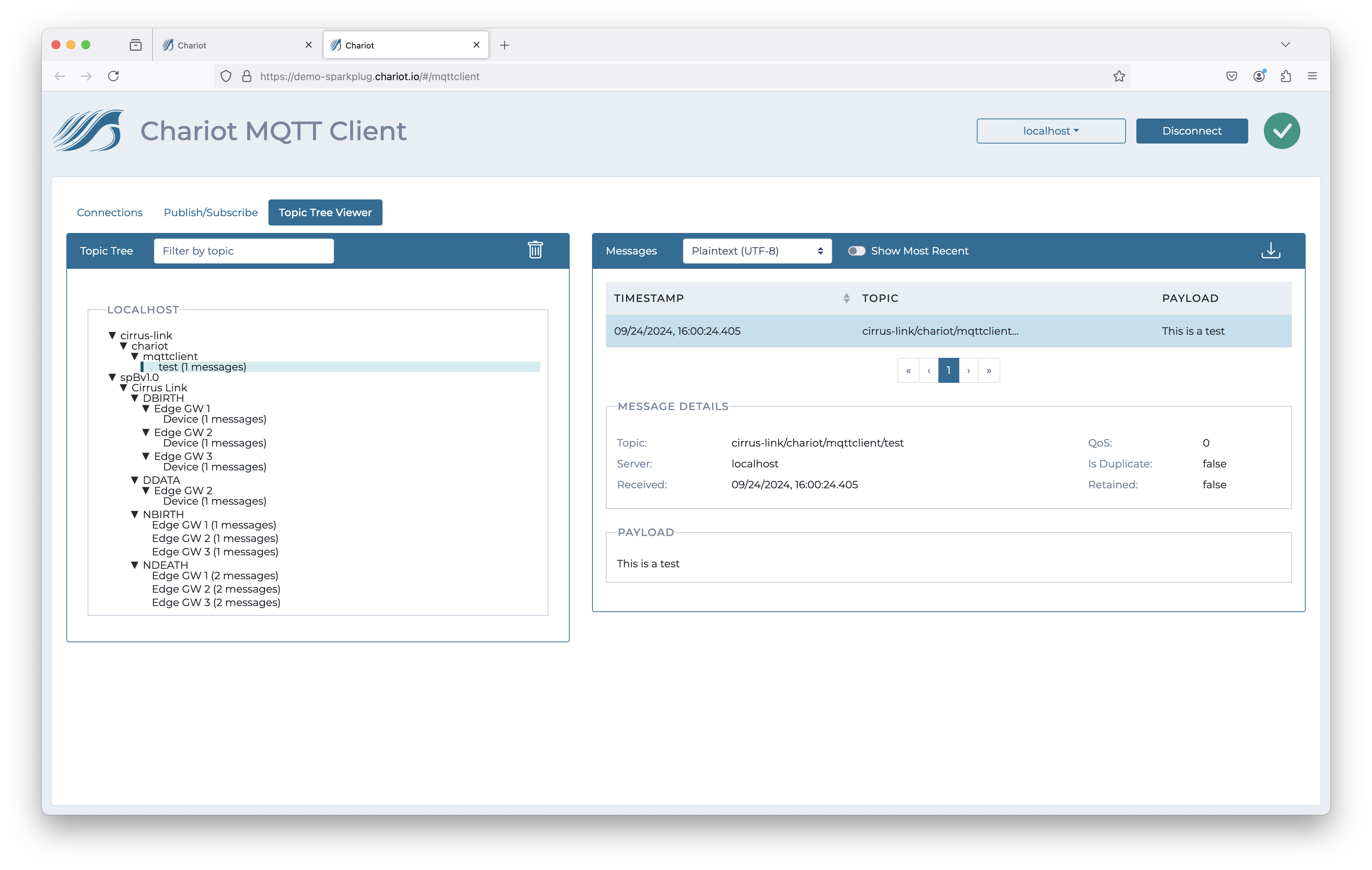Open the browser extensions puzzle icon
This screenshot has width=1372, height=870.
pyautogui.click(x=1286, y=76)
